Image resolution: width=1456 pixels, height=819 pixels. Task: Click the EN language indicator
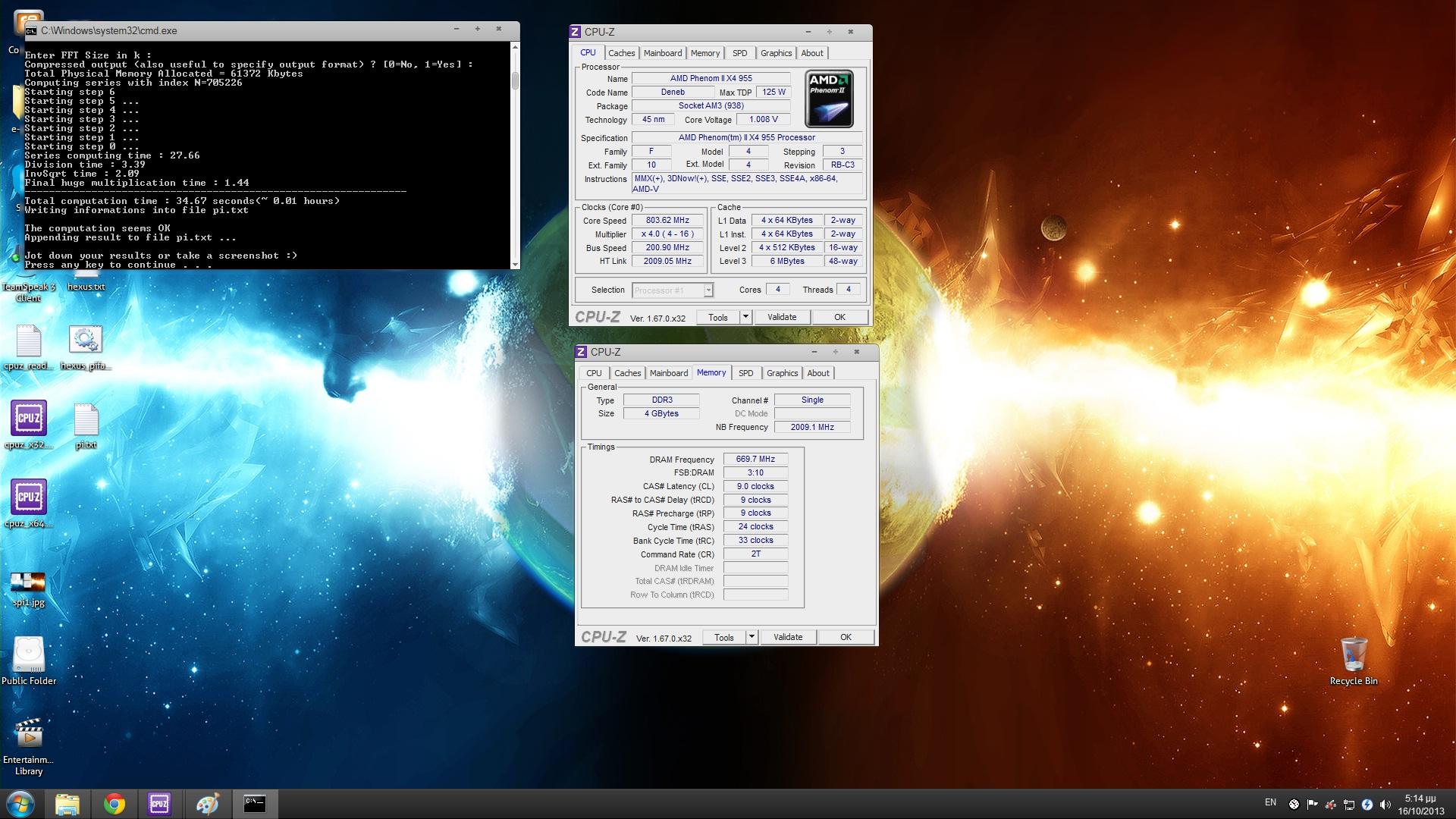click(1270, 802)
